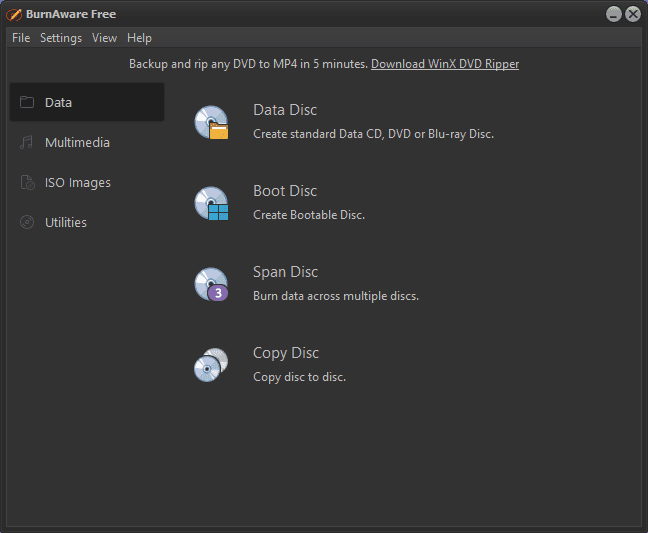Click the Utilities sidebar icon
The height and width of the screenshot is (533, 648).
pos(27,222)
